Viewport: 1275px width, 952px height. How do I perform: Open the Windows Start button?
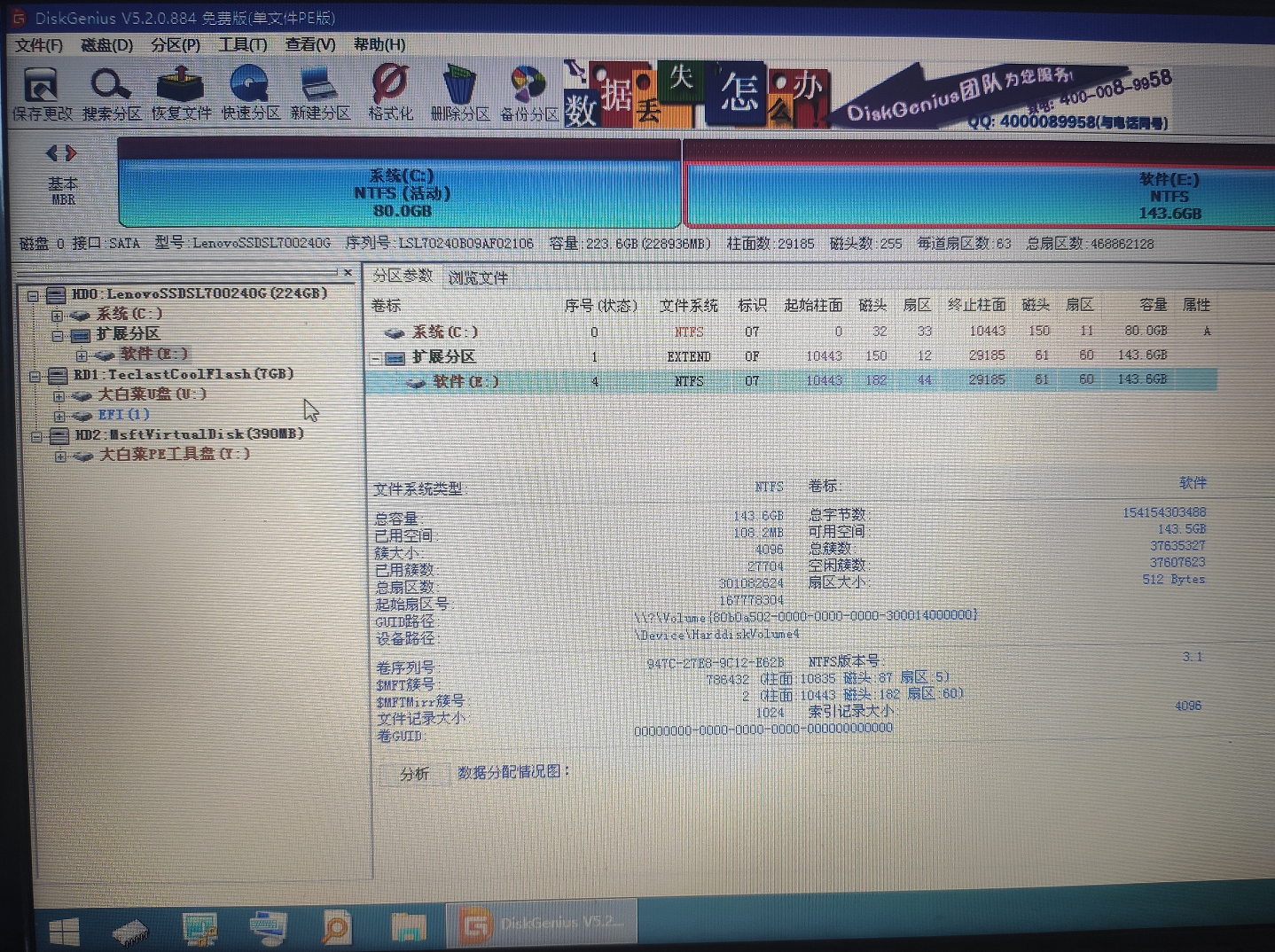[x=64, y=932]
